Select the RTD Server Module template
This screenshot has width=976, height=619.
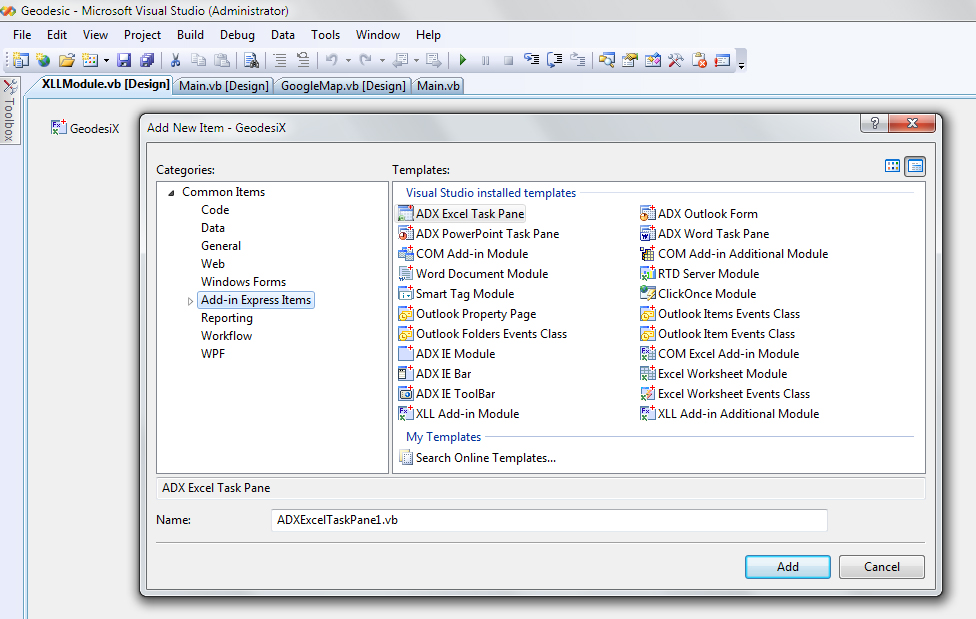click(700, 273)
